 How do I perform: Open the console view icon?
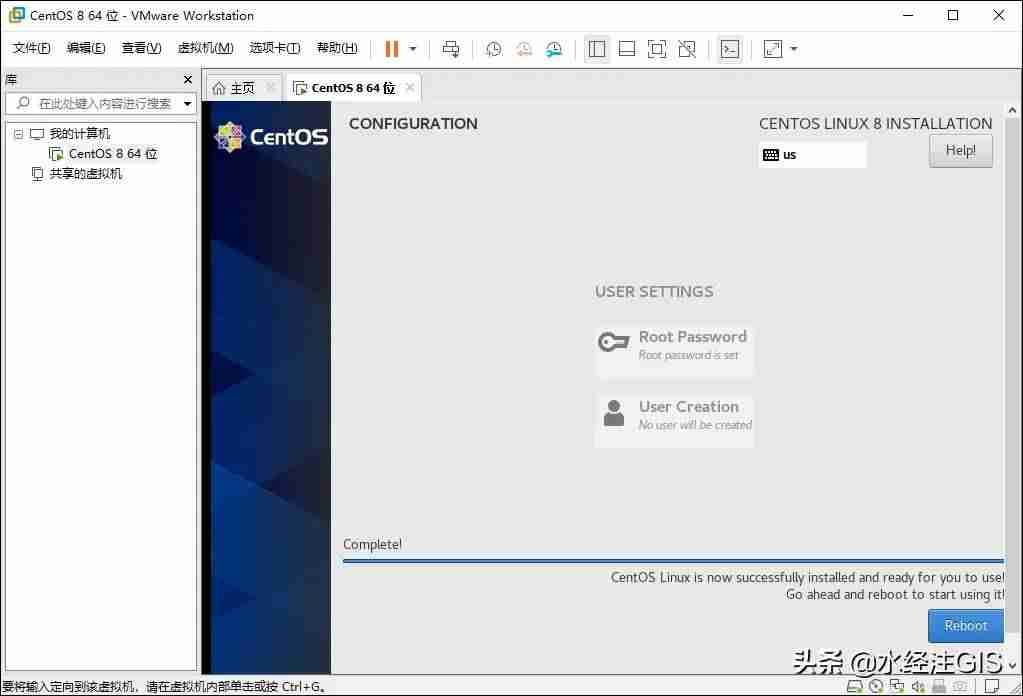click(x=730, y=49)
